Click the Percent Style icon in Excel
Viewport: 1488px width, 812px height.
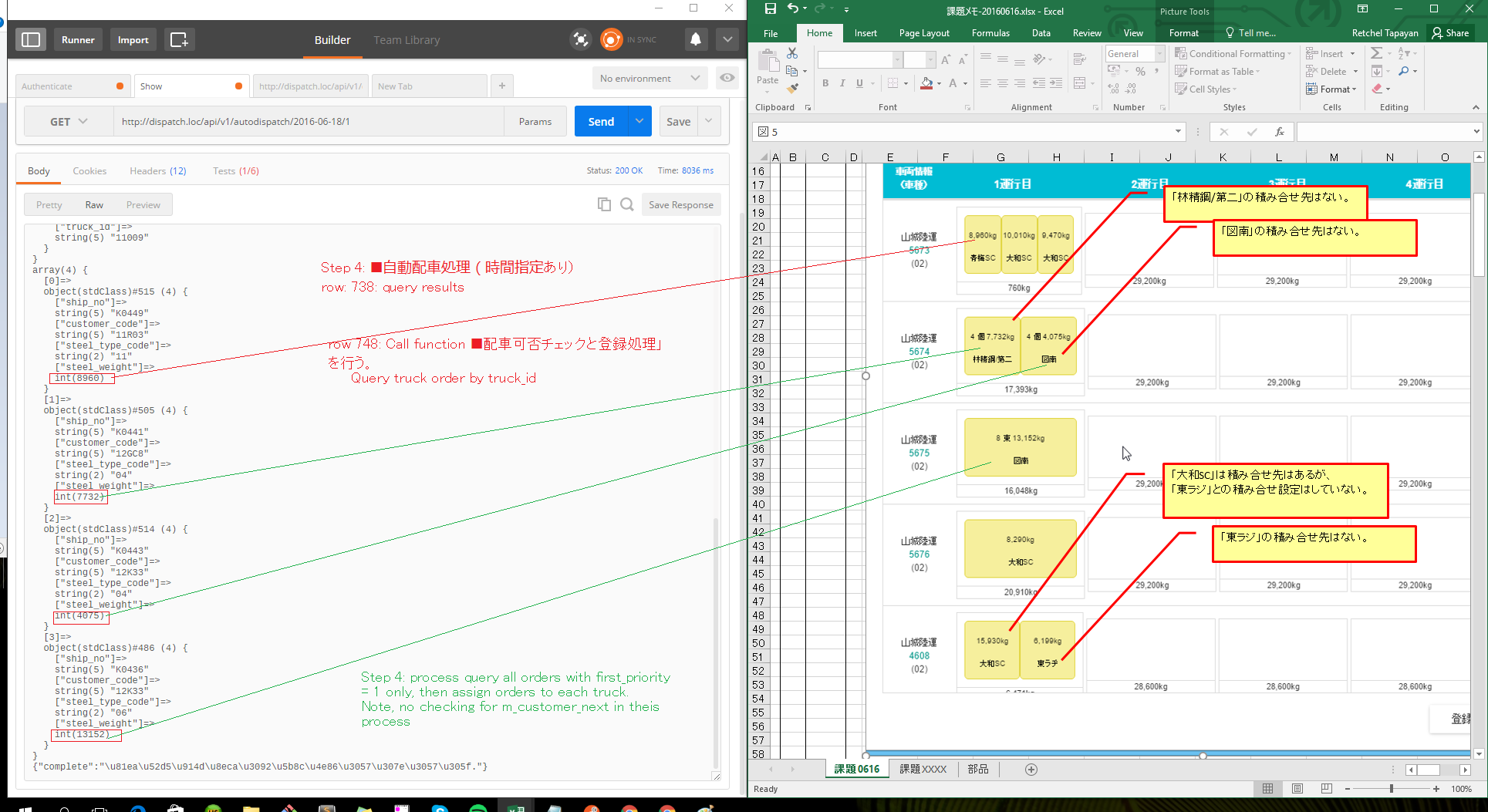coord(1140,72)
